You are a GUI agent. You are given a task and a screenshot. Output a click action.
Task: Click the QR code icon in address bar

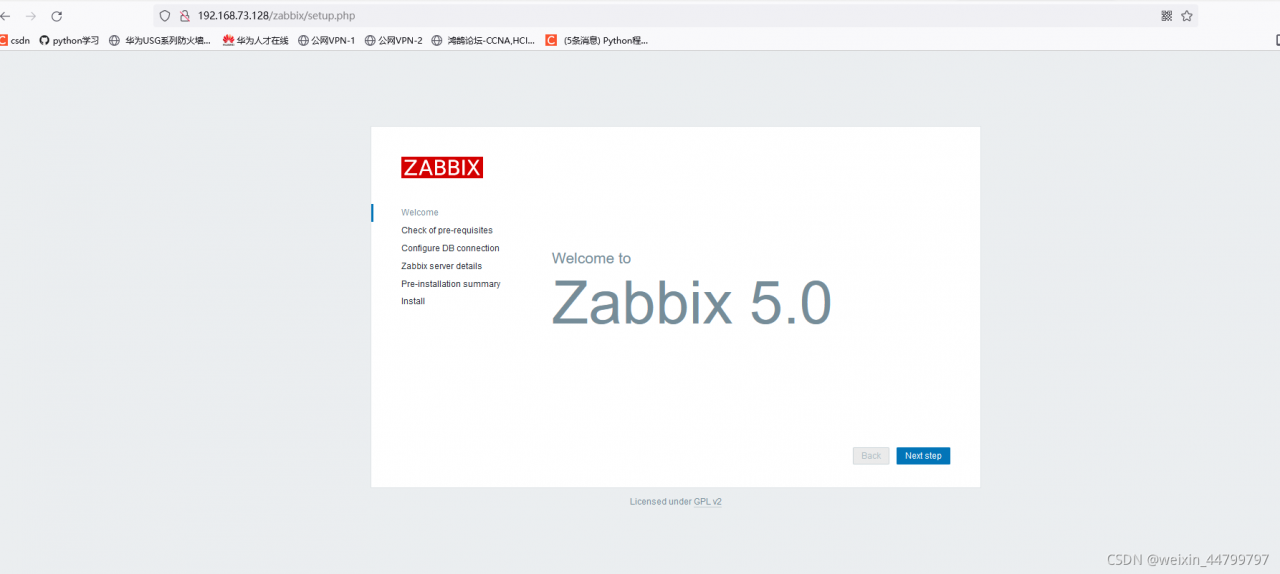pos(1166,16)
